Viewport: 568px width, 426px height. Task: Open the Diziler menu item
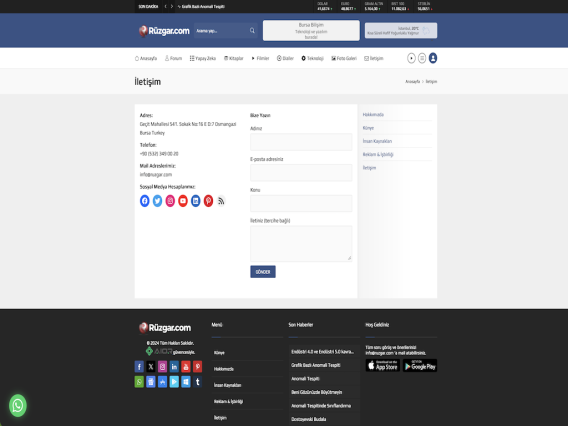click(x=285, y=58)
